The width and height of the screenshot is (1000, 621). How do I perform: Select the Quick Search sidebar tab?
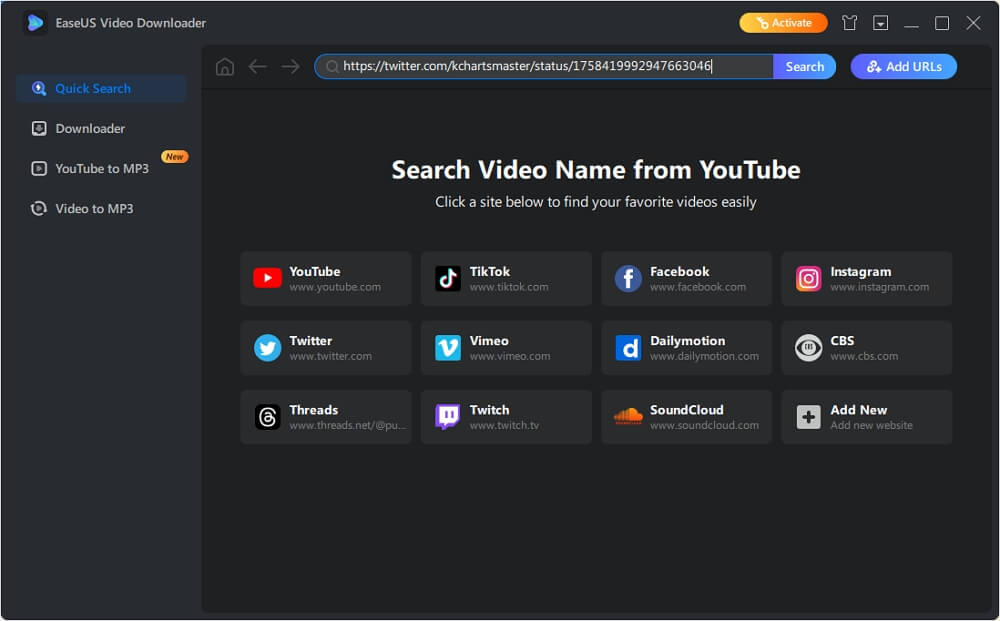(x=101, y=89)
